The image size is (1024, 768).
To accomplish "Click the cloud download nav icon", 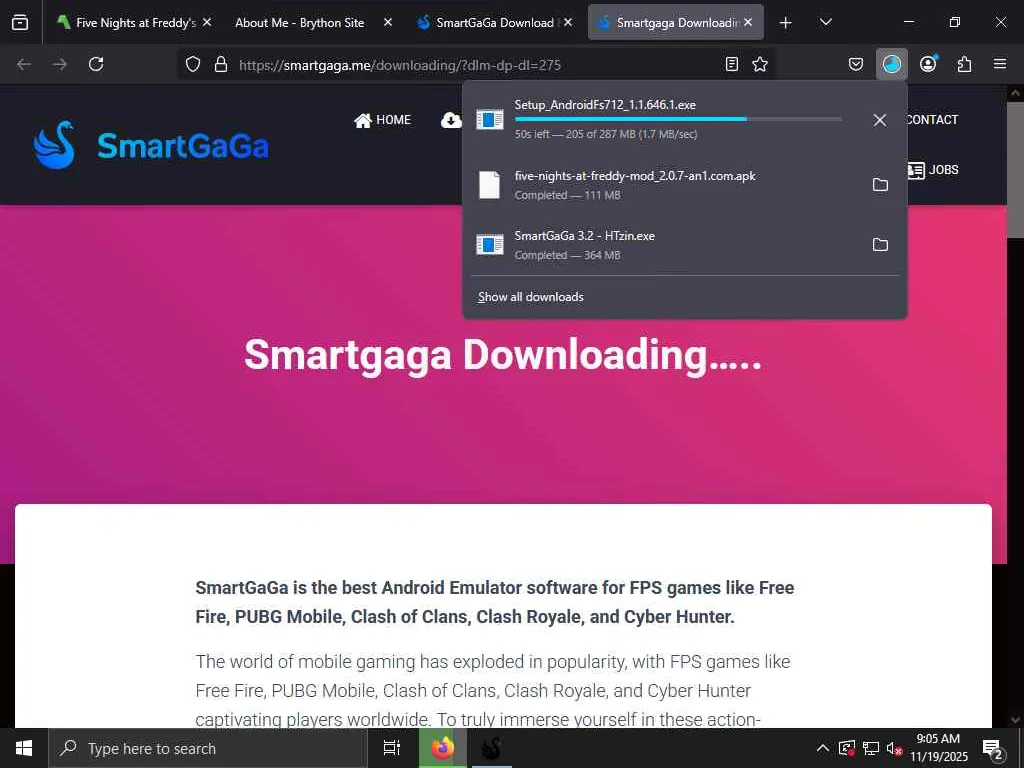I will pyautogui.click(x=451, y=120).
